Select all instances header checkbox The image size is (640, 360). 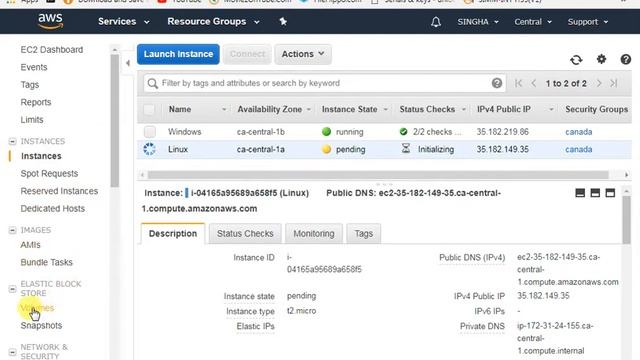(x=149, y=109)
